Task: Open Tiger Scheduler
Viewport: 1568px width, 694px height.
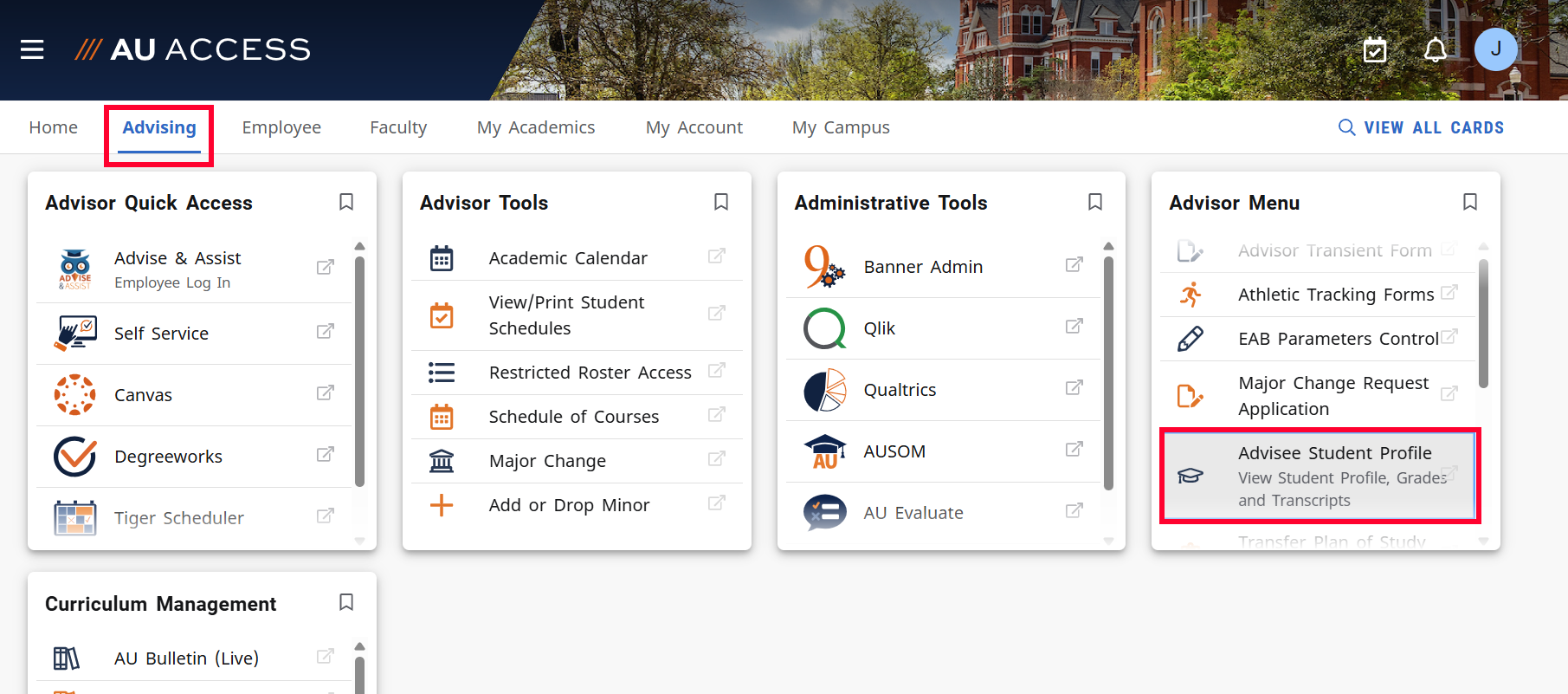Action: coord(194,518)
